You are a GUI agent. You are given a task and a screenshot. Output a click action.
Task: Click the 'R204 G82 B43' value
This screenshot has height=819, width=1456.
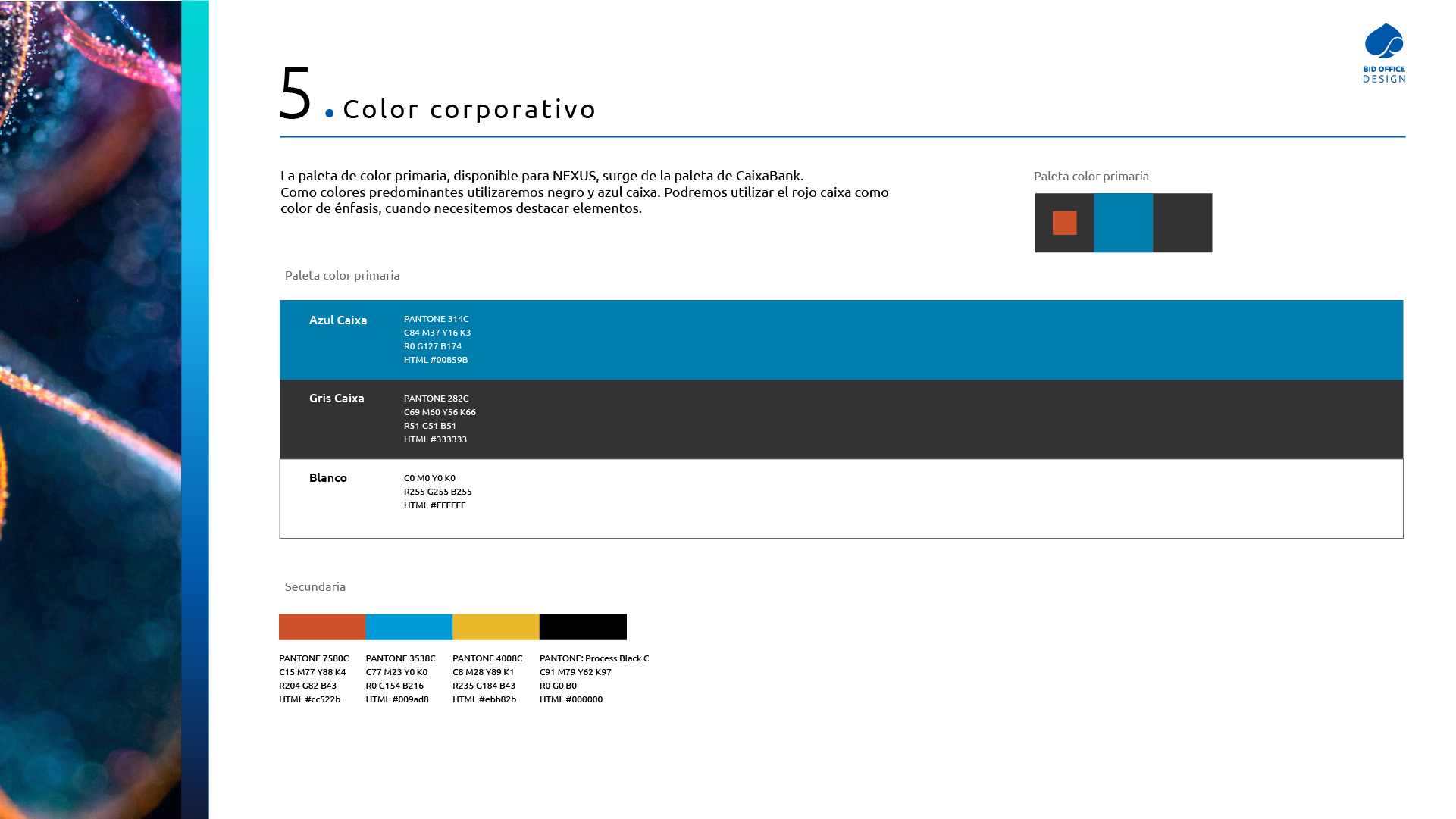point(308,686)
